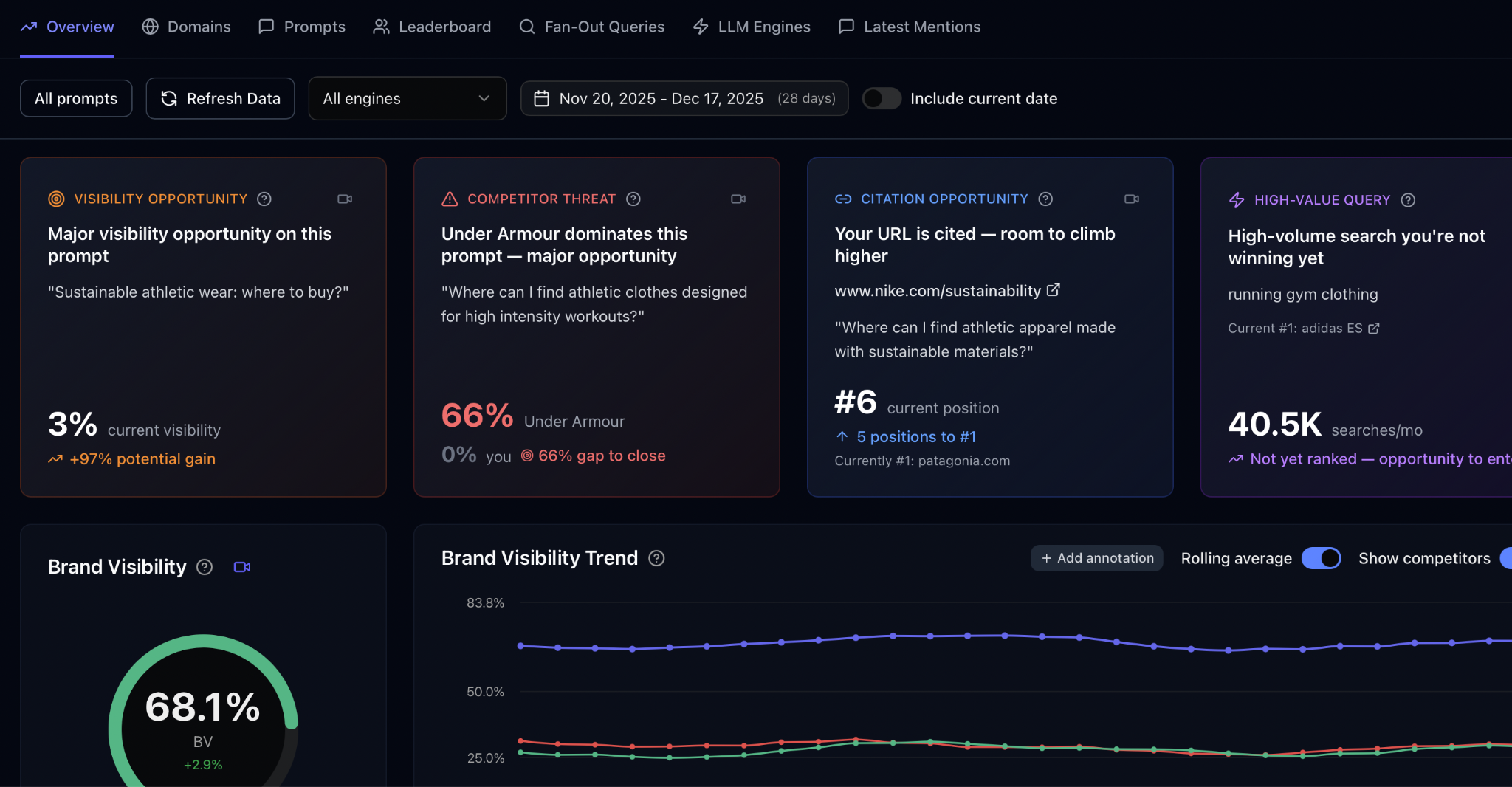Click the 5 positions to #1 link
Image resolution: width=1512 pixels, height=787 pixels.
(915, 436)
